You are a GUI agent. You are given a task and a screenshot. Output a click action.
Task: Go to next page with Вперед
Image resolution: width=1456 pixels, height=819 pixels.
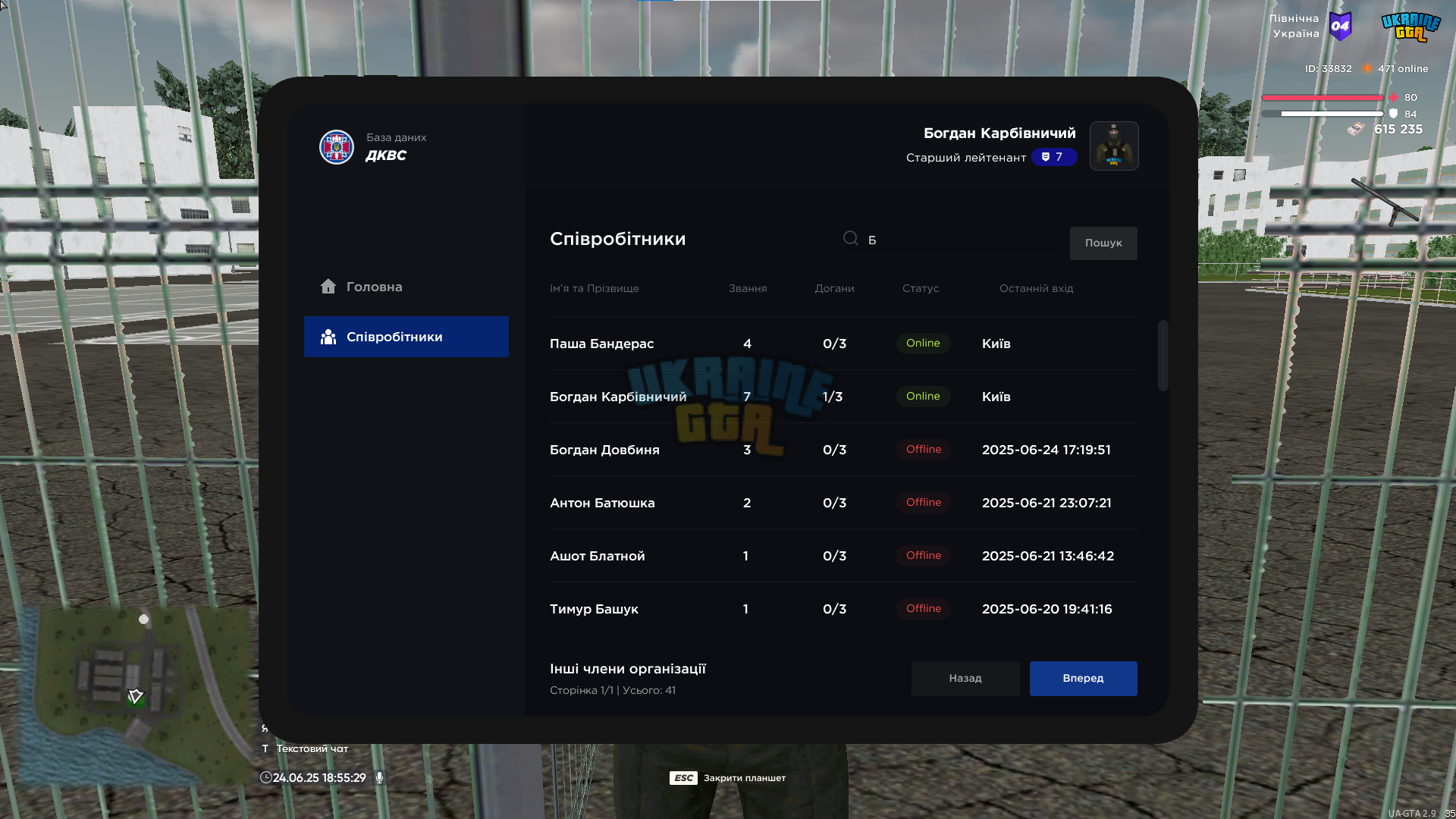pos(1083,679)
